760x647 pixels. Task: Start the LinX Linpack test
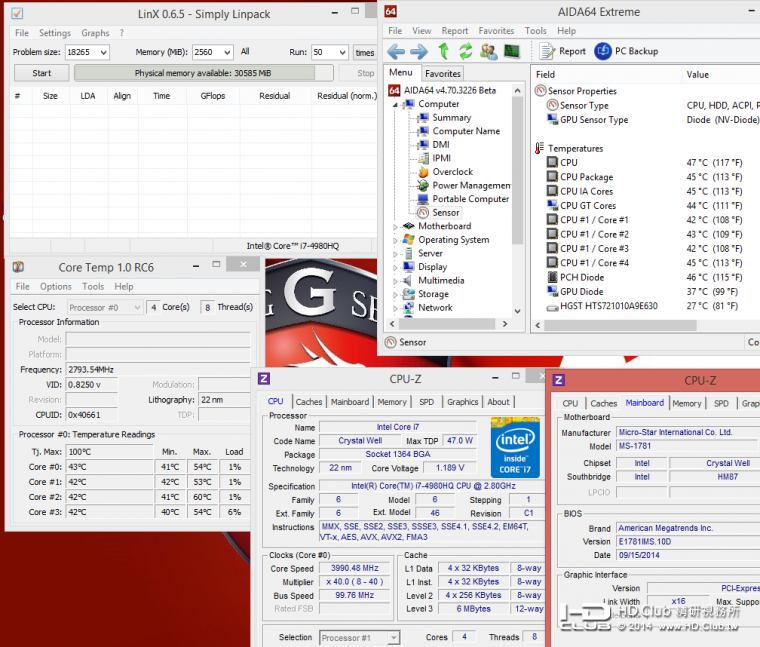pos(42,73)
